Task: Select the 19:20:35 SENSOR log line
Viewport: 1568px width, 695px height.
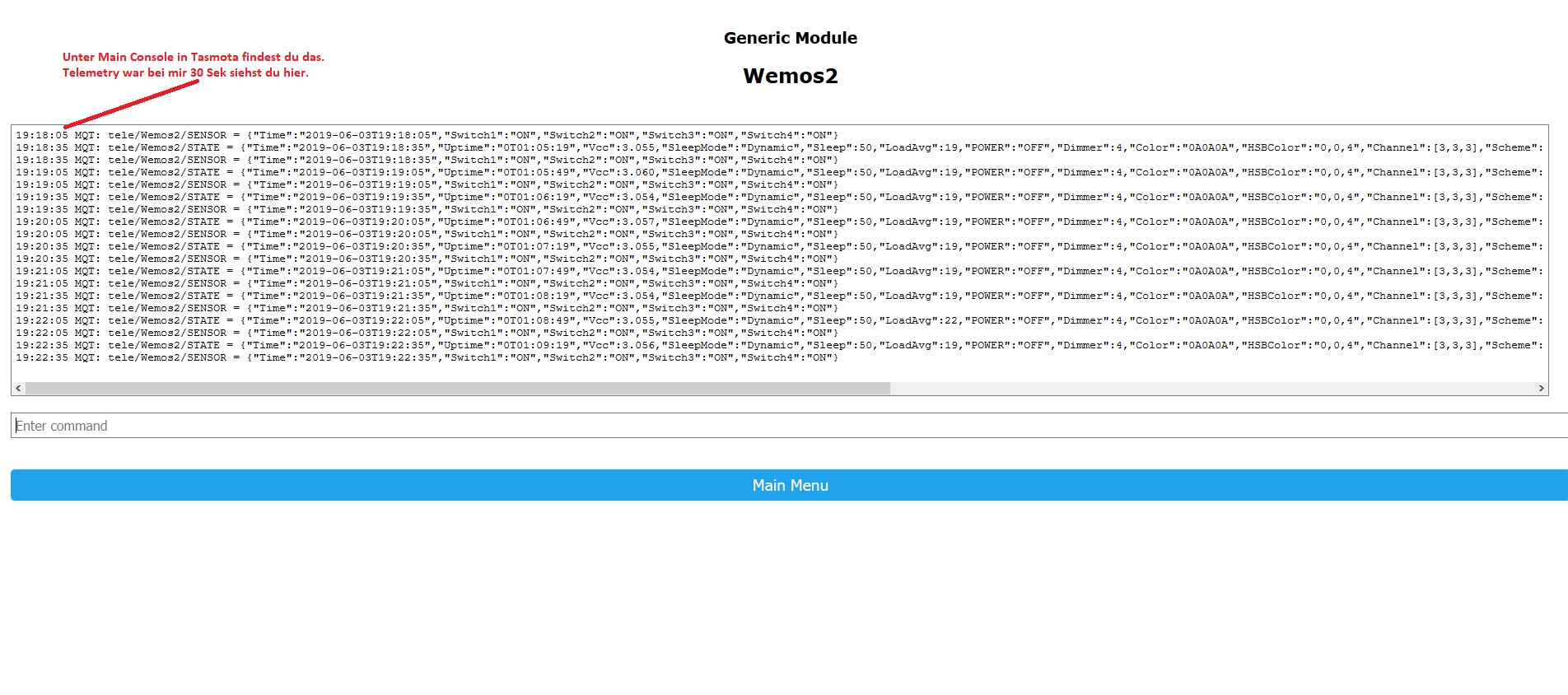Action: (427, 259)
